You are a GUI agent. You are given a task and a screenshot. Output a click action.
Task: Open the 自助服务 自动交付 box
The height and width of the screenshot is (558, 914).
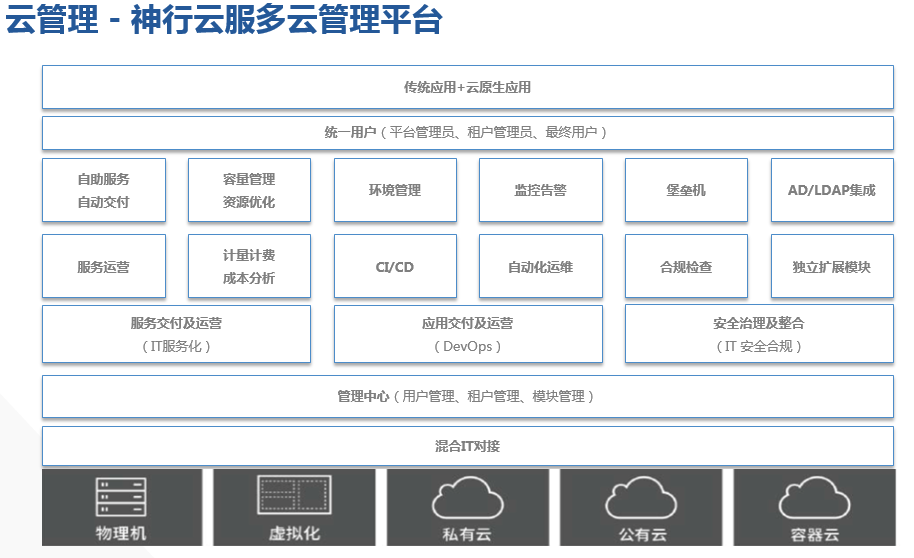[x=104, y=190]
